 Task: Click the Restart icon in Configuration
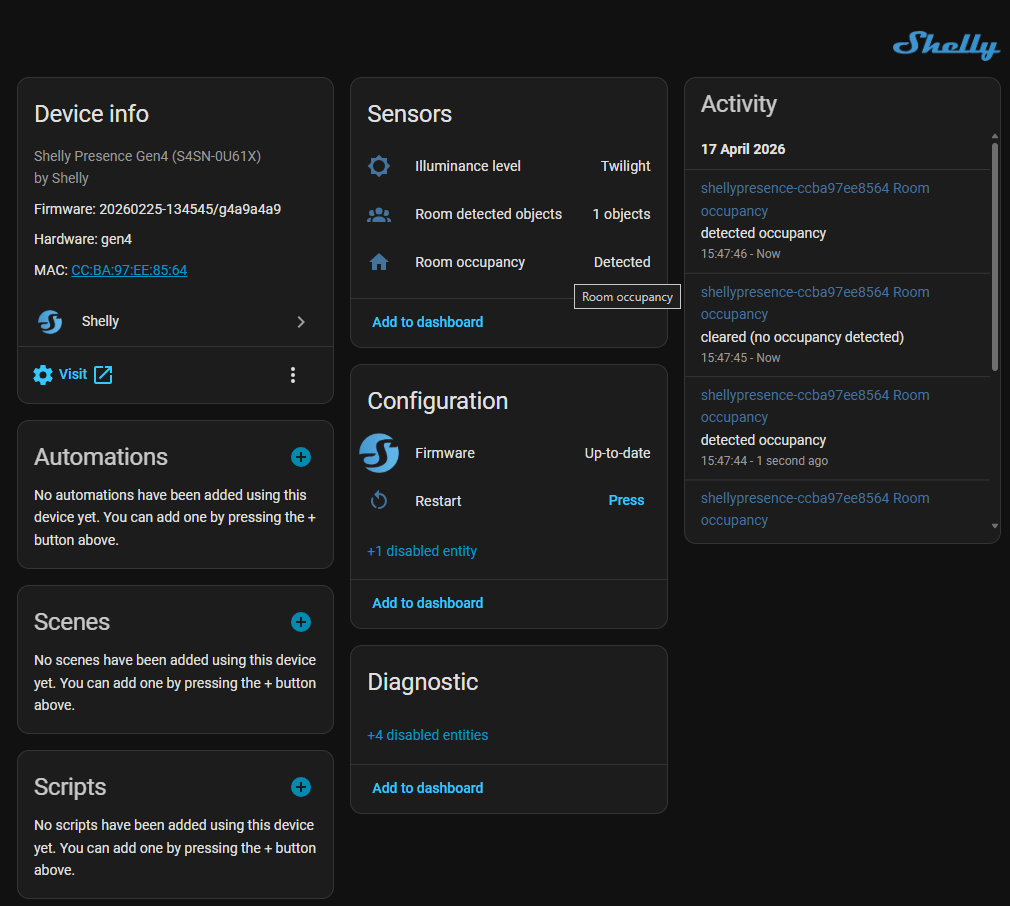point(379,501)
